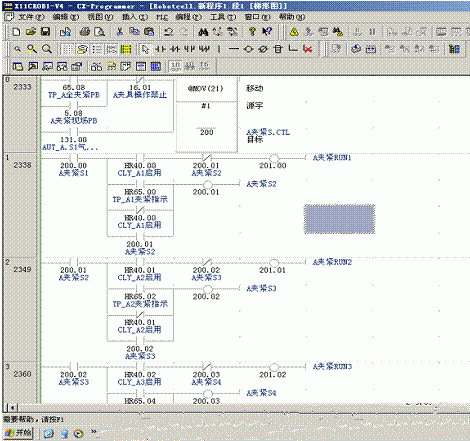Viewport: 470px width, 441px height.
Task: Paste using the clipboard icon
Action: [x=149, y=32]
